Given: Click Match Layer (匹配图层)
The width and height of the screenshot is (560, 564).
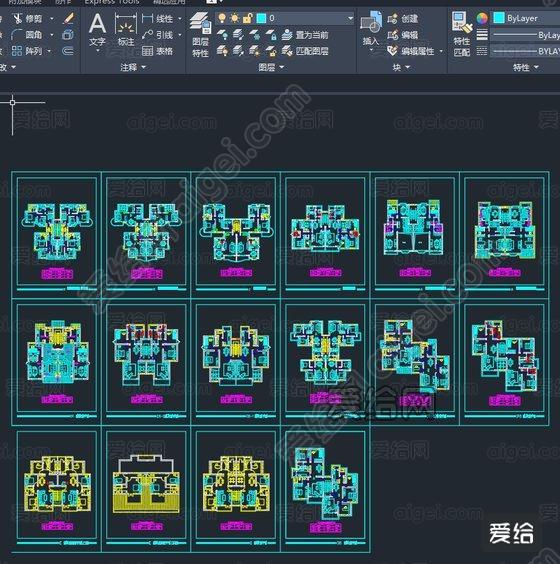Looking at the screenshot, I should pyautogui.click(x=305, y=51).
